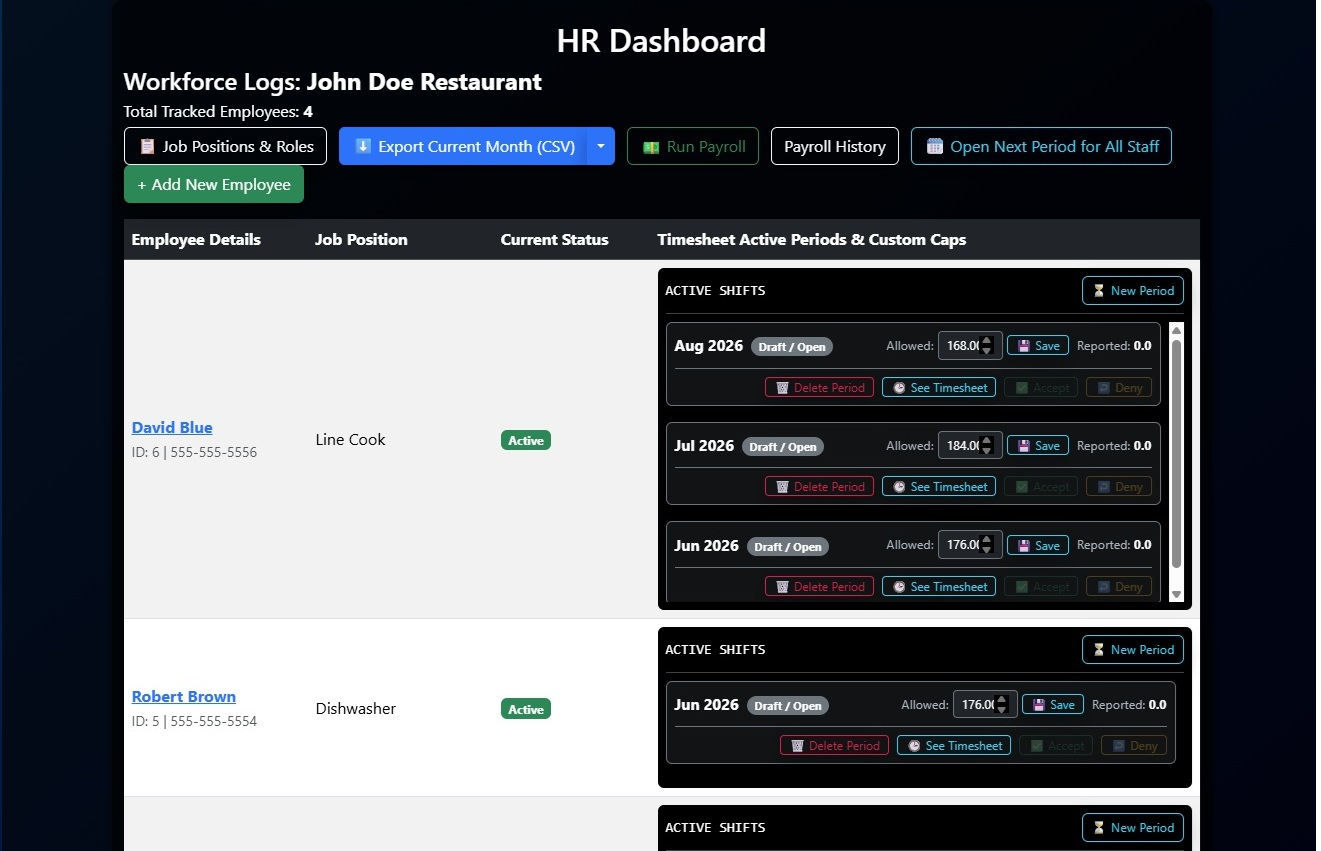Click the Timesheet Active Periods & Custom Caps column header

(811, 239)
